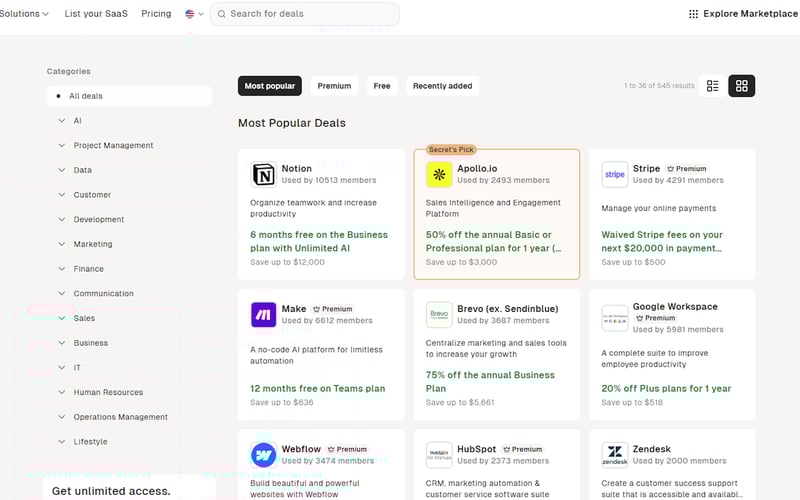Click '75% off the annual Business Plan' offer
The height and width of the screenshot is (500, 800).
pos(490,382)
